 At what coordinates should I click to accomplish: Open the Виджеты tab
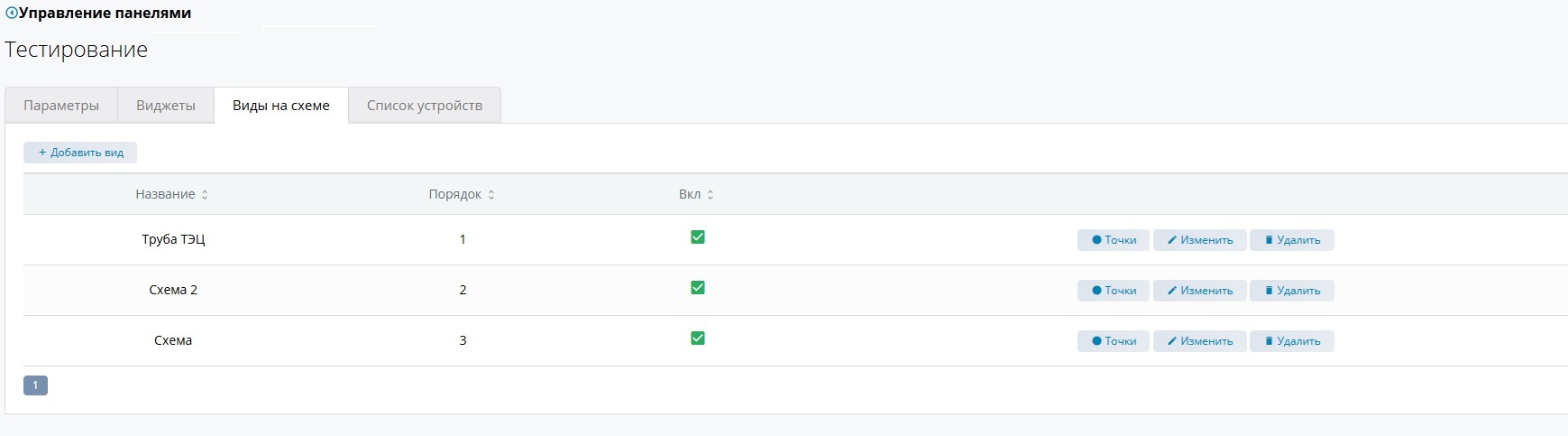166,106
